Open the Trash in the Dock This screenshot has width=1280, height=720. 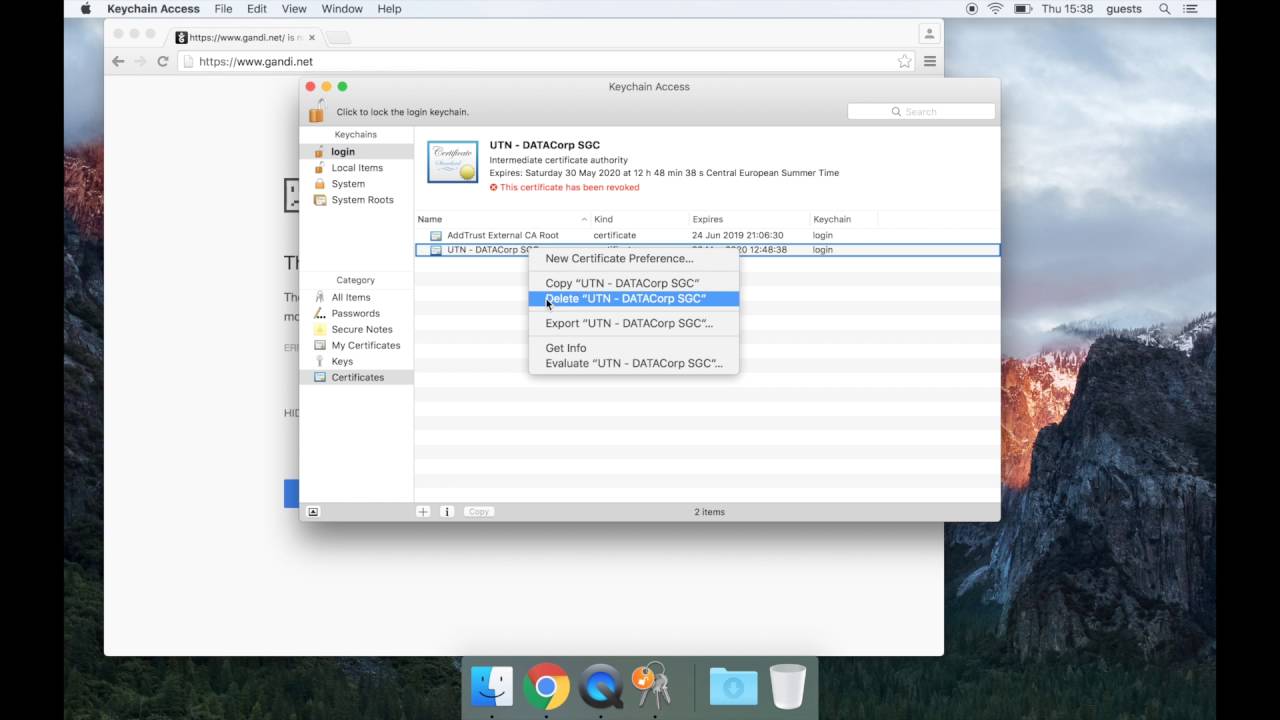788,687
